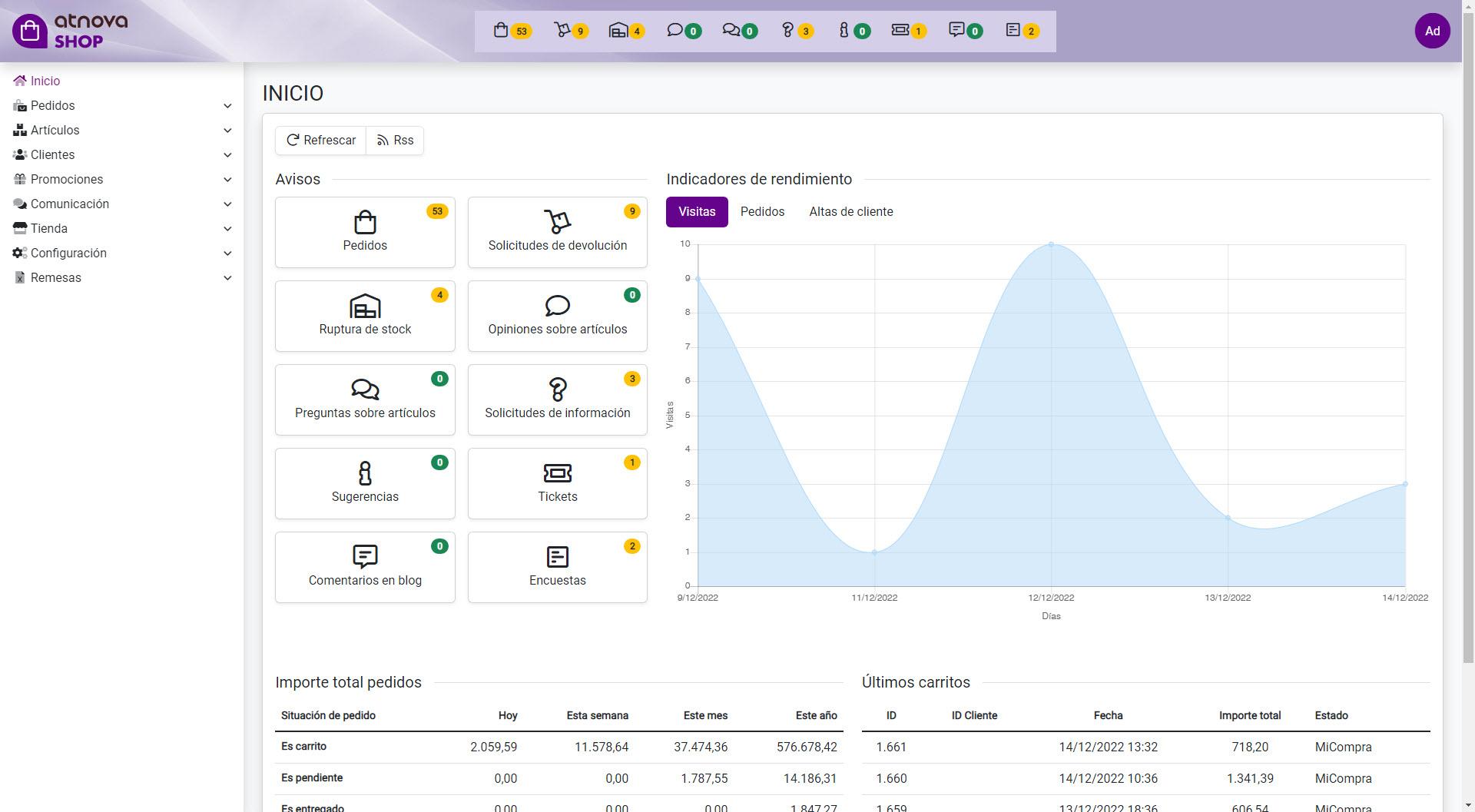Click the 14/12/2022 10:36 date cell
The height and width of the screenshot is (812, 1475).
(x=1108, y=778)
